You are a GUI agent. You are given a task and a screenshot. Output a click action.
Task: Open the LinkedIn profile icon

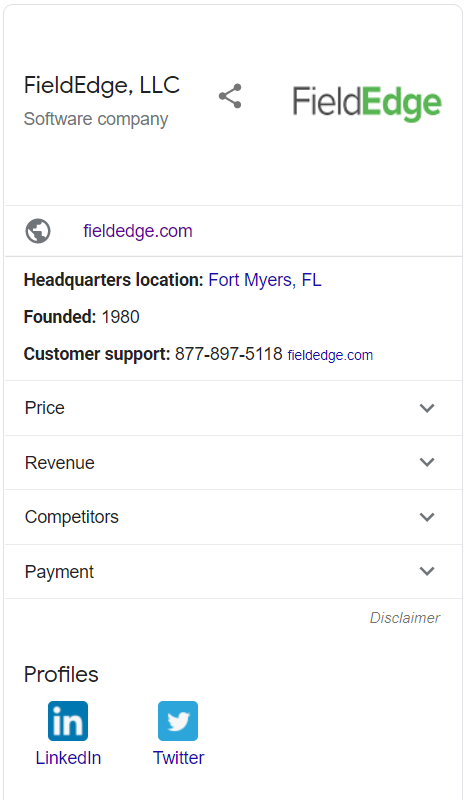(68, 721)
